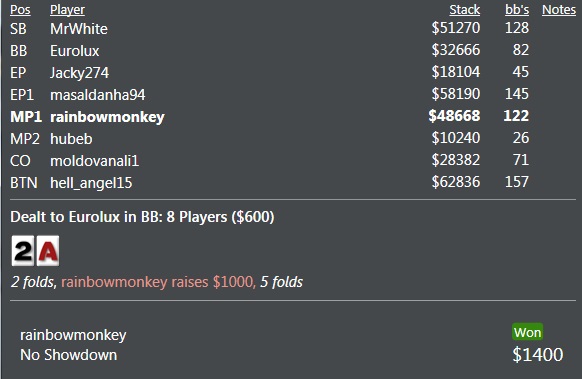
Task: Sort by the Stack column header
Action: coord(465,10)
